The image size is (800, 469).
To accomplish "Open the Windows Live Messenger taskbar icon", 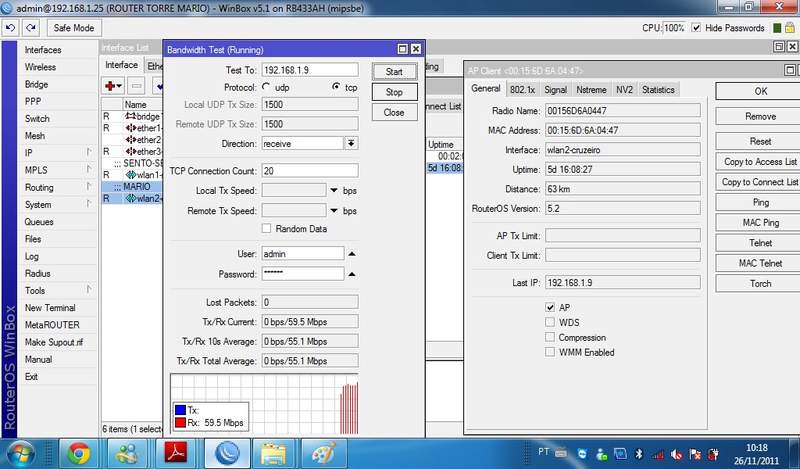I will (127, 453).
